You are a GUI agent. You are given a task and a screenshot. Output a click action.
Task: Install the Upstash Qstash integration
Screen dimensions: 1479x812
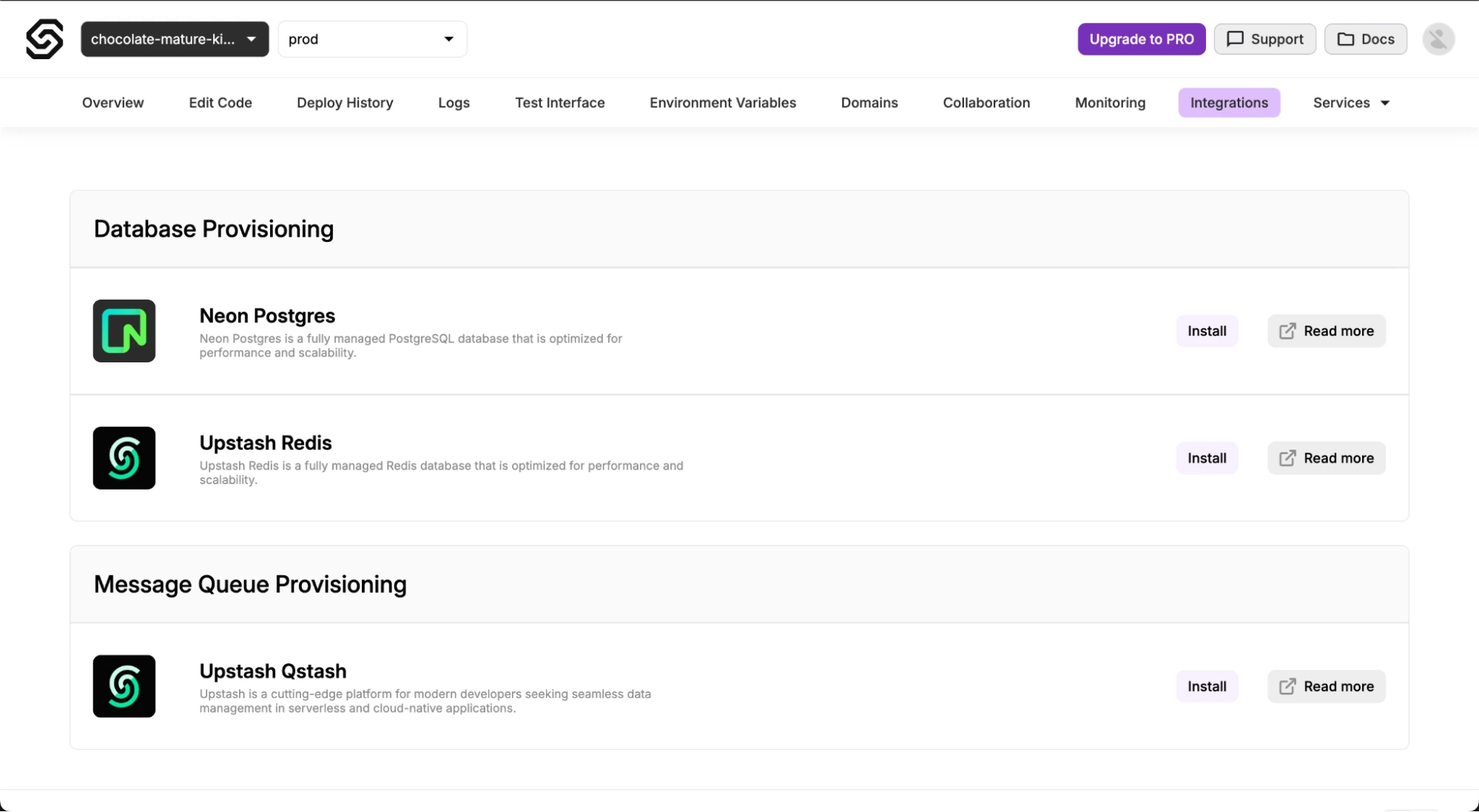[x=1207, y=686]
